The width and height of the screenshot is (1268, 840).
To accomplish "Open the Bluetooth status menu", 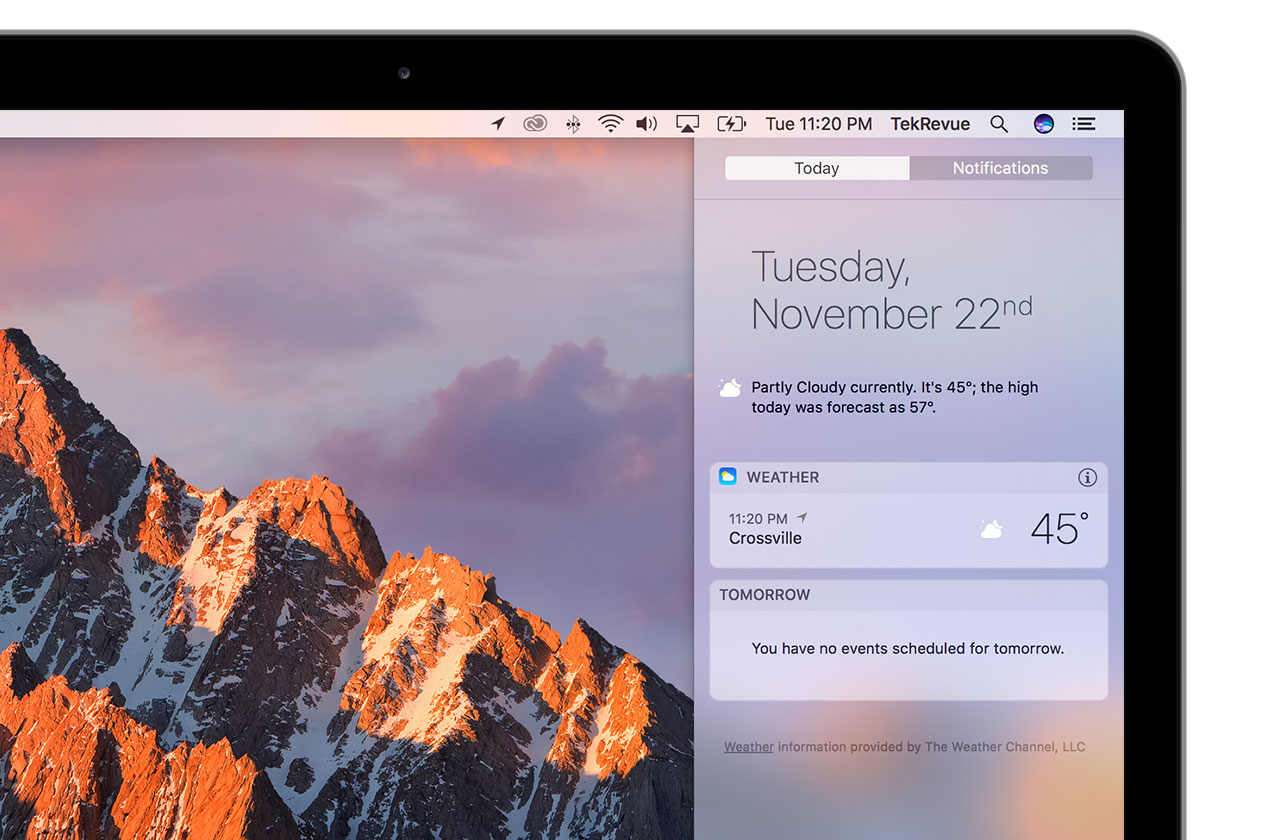I will tap(573, 124).
